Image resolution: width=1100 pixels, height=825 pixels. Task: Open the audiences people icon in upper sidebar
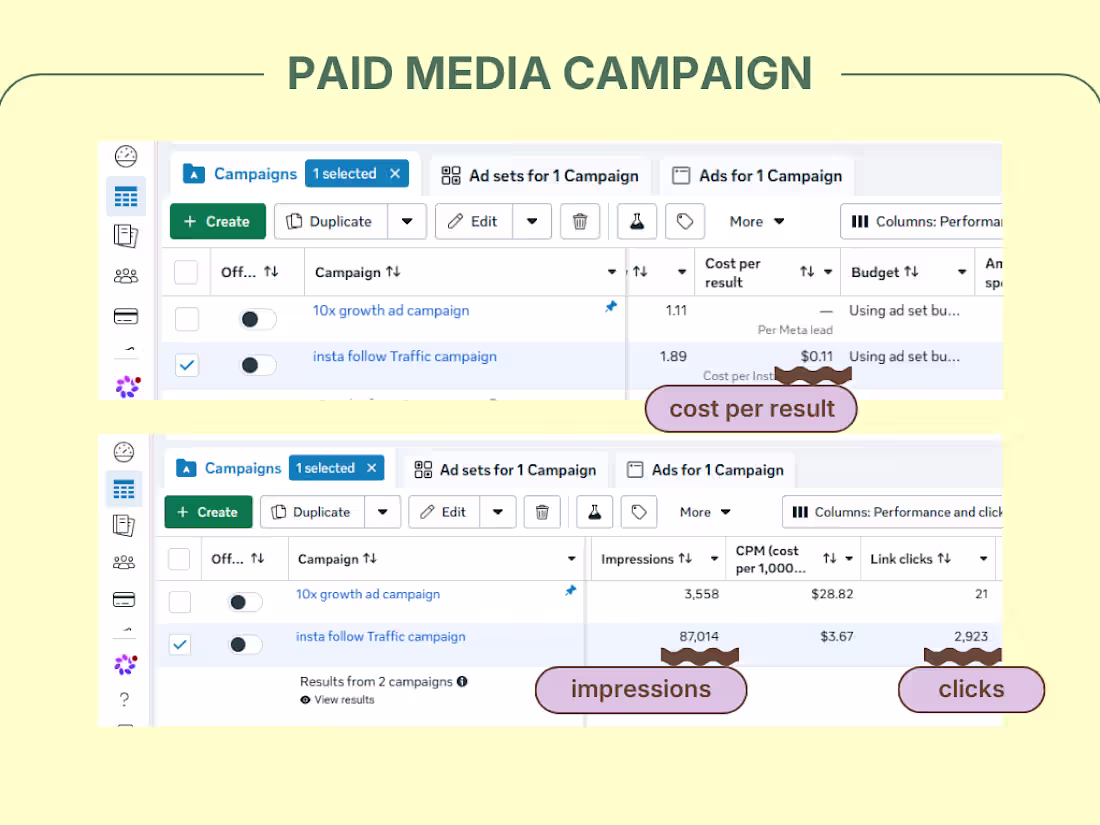point(126,276)
